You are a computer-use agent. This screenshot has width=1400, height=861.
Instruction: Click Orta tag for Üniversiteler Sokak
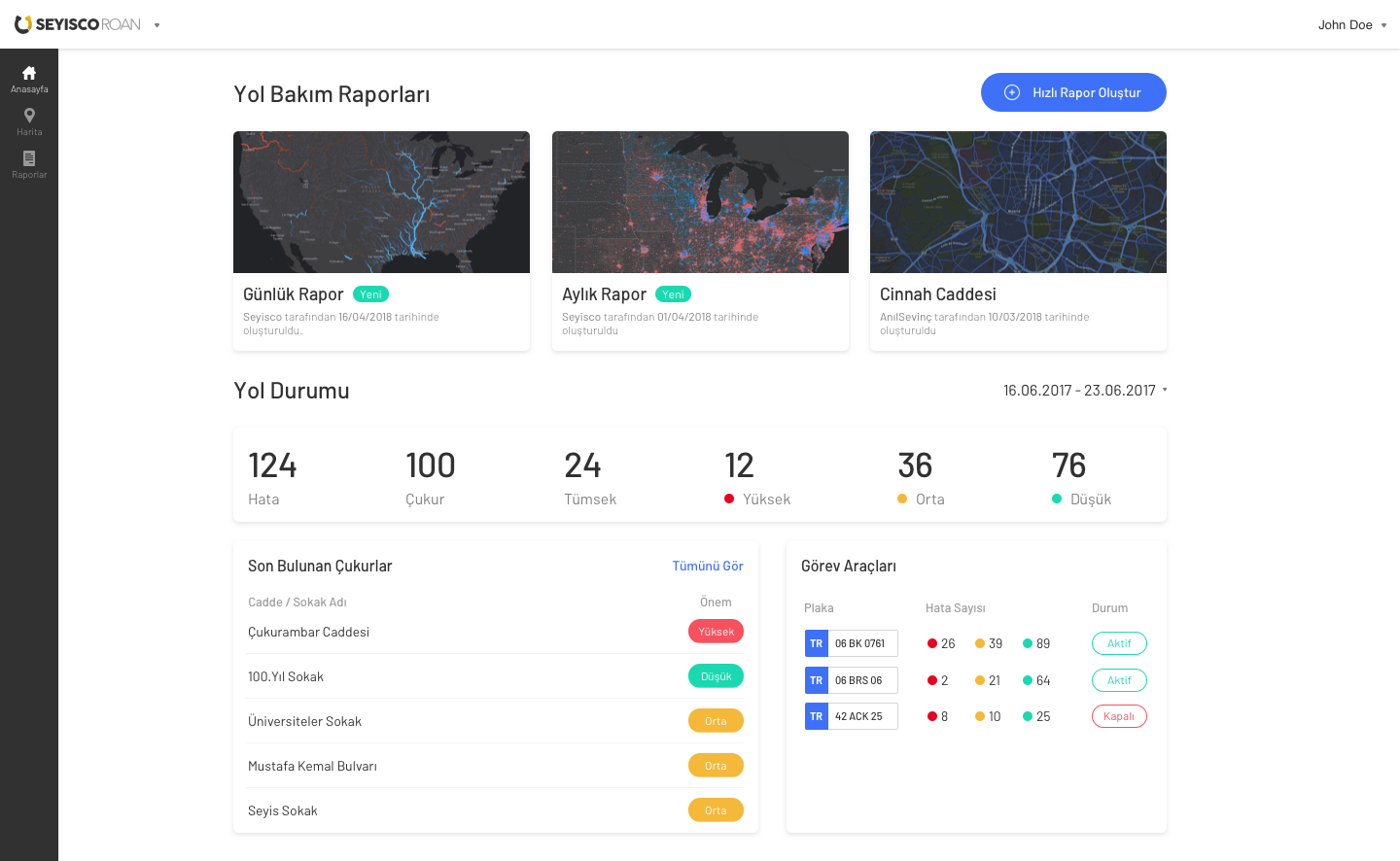(x=716, y=721)
